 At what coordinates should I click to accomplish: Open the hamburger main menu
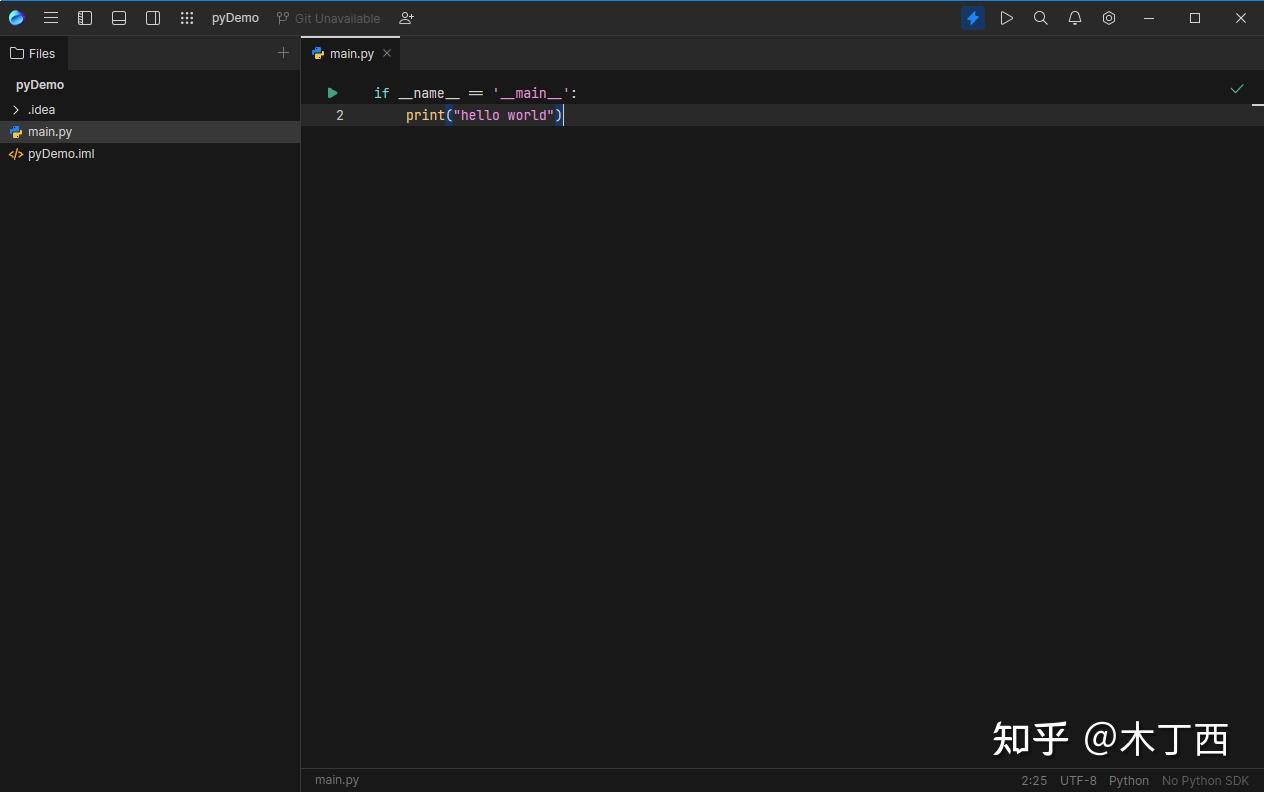pos(51,17)
